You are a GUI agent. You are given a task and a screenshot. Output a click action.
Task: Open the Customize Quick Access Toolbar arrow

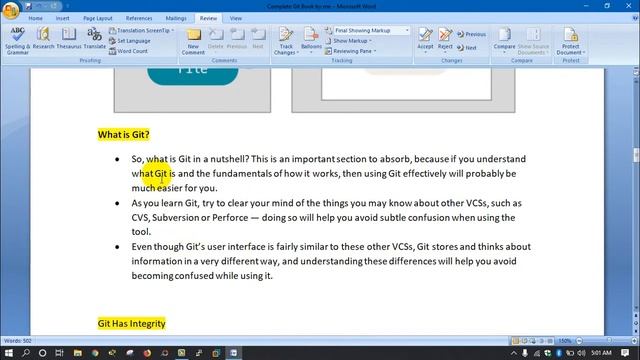(x=67, y=6)
